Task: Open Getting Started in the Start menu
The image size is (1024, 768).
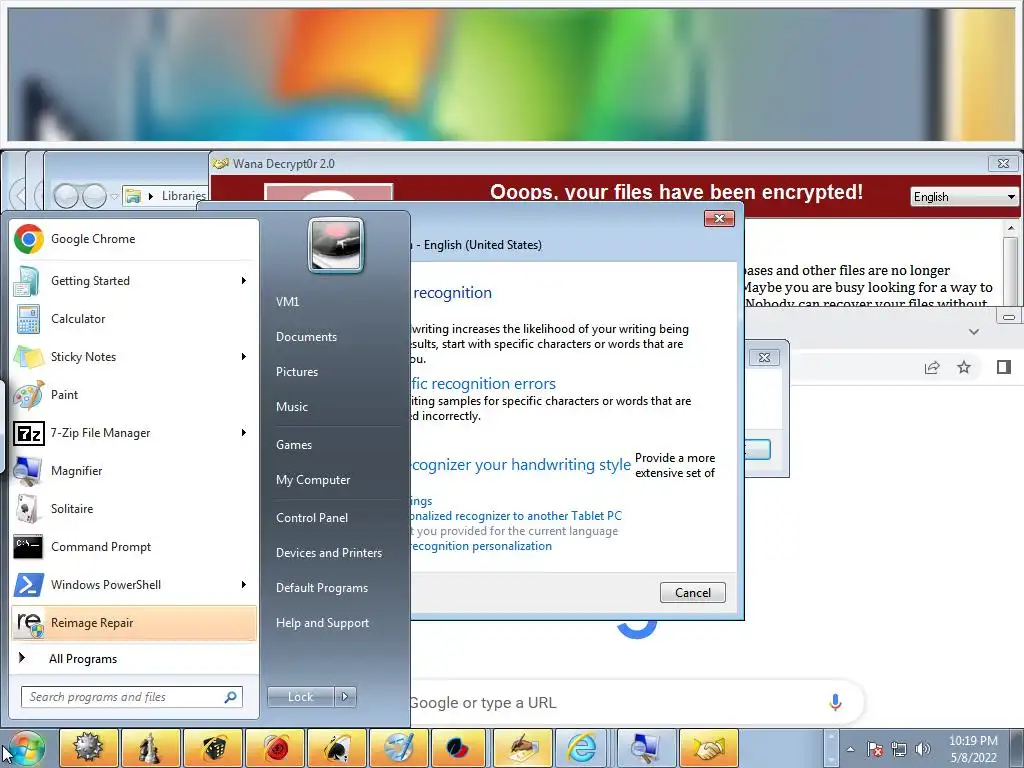Action: (x=134, y=281)
